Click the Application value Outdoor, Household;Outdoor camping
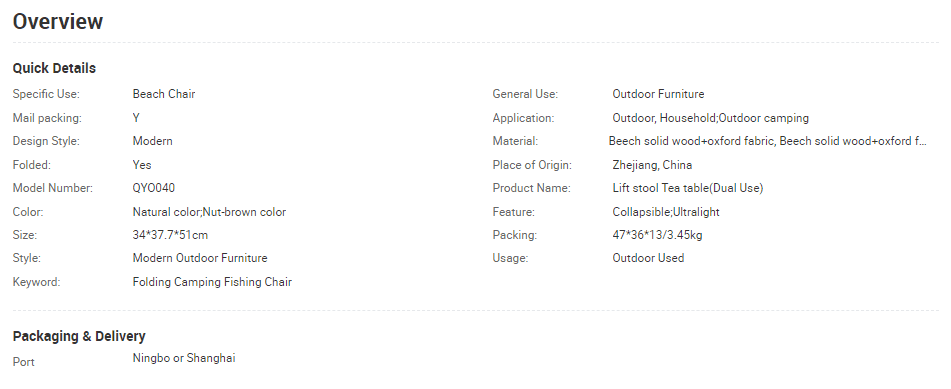This screenshot has height=389, width=951. point(710,118)
